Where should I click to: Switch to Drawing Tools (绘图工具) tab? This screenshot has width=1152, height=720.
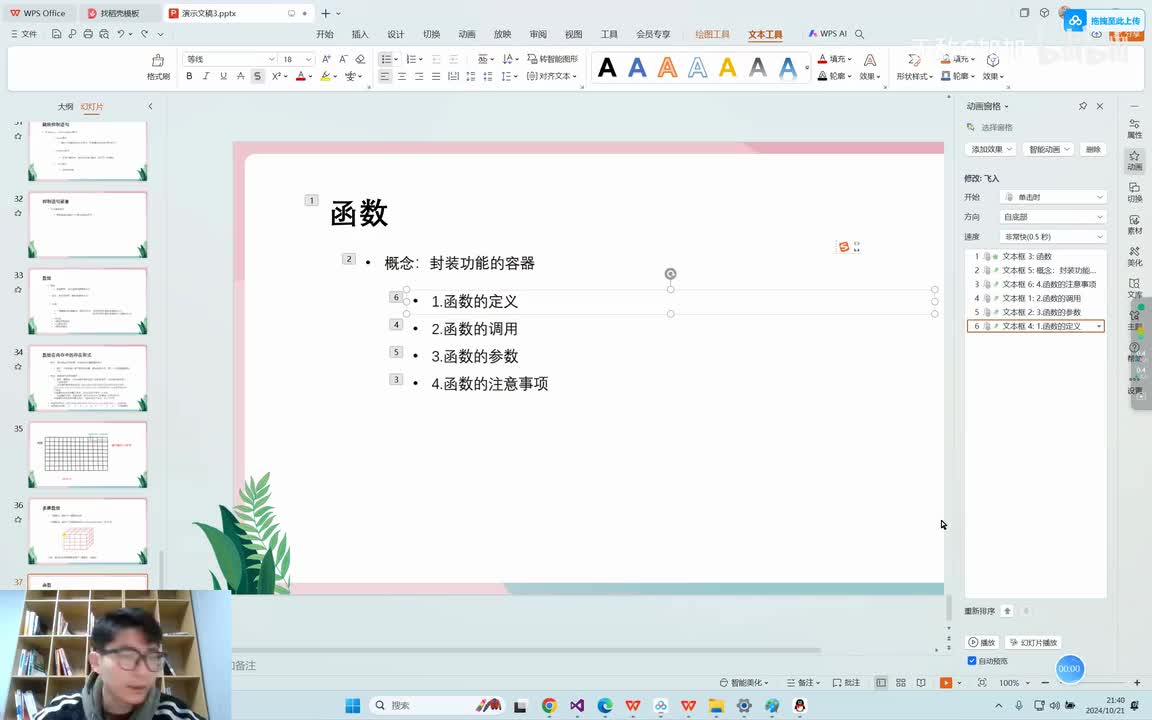pyautogui.click(x=713, y=35)
